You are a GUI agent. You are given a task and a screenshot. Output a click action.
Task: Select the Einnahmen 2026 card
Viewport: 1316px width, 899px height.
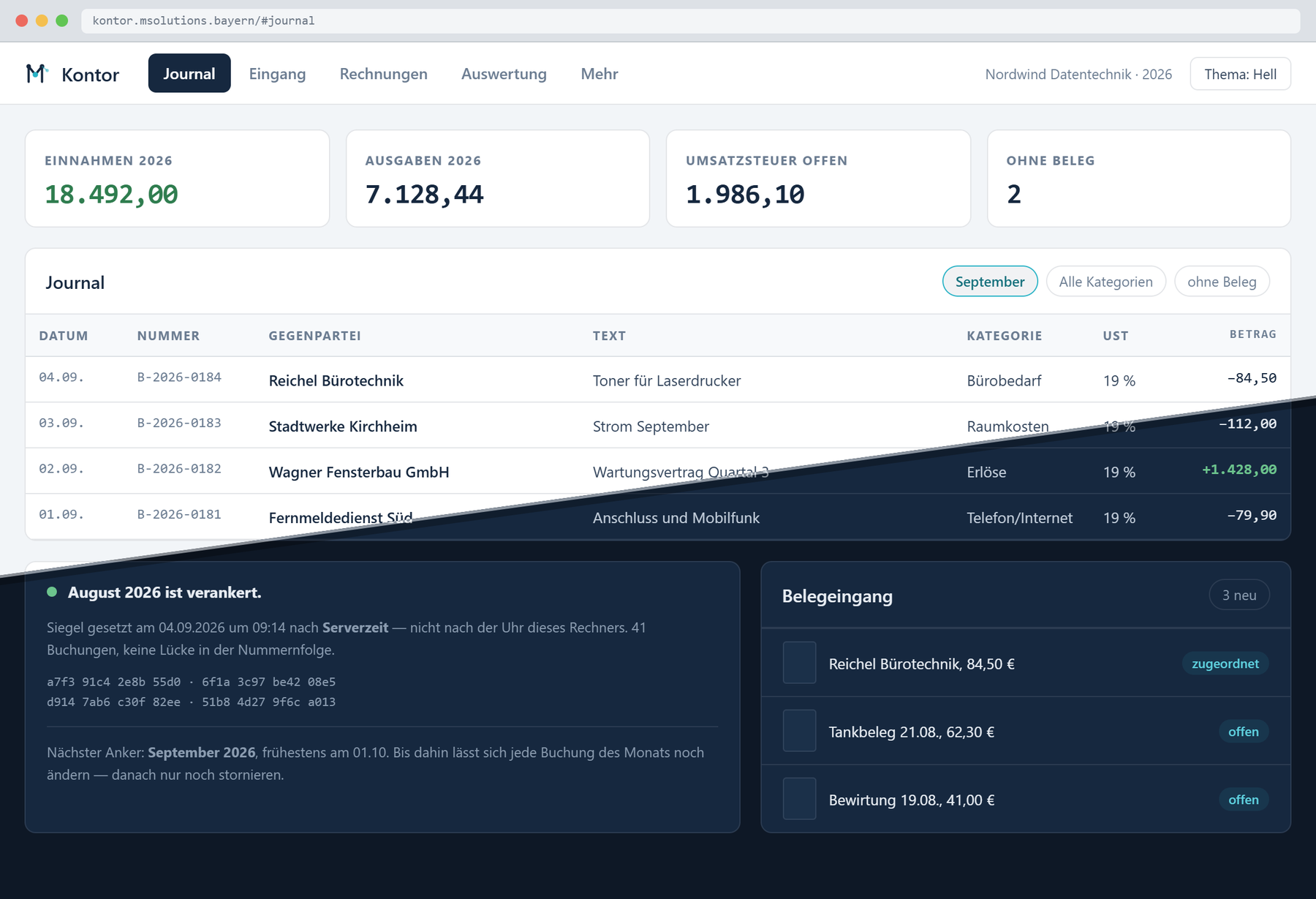(177, 178)
